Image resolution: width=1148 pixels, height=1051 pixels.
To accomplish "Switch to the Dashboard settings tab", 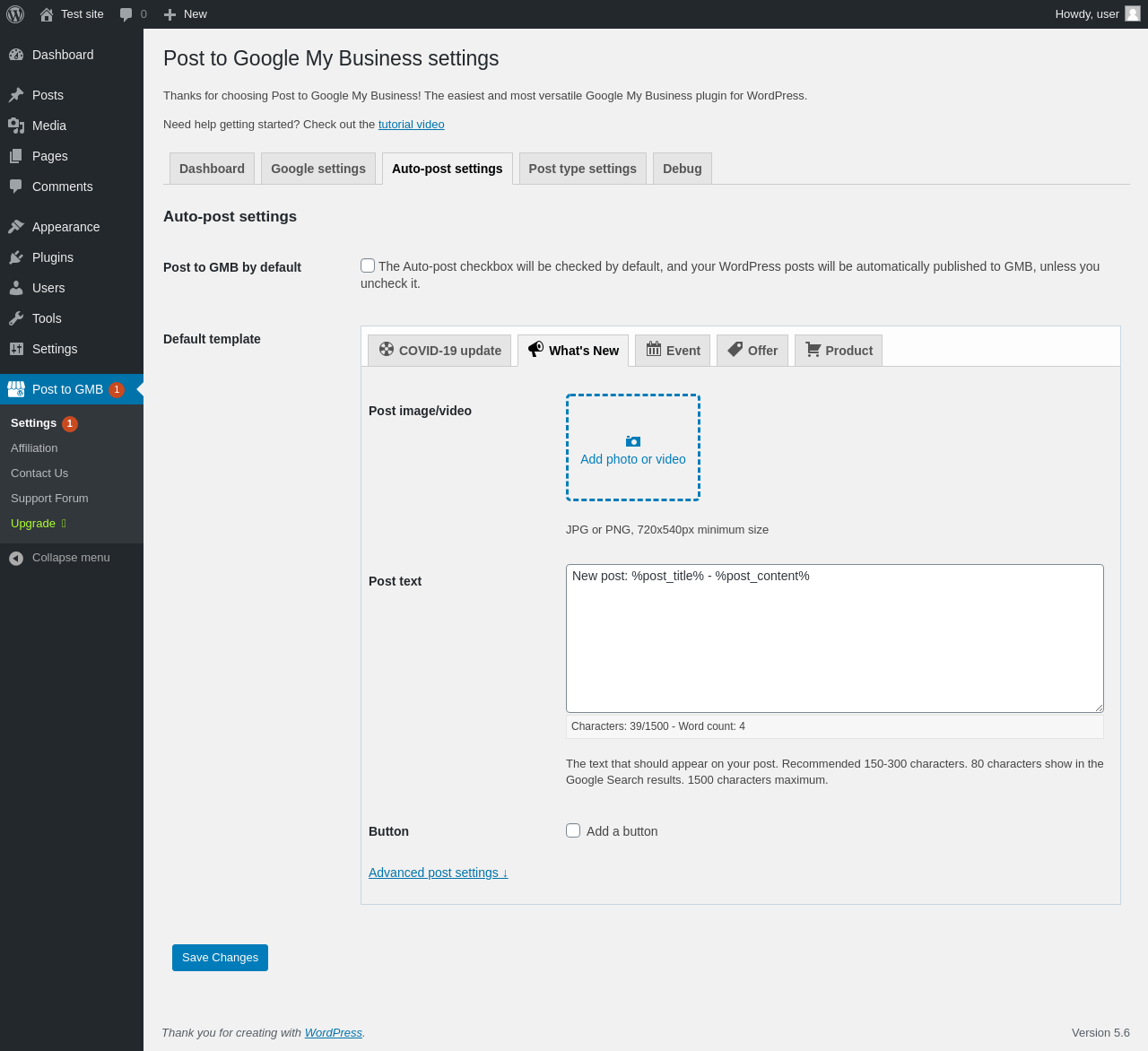I will (212, 169).
